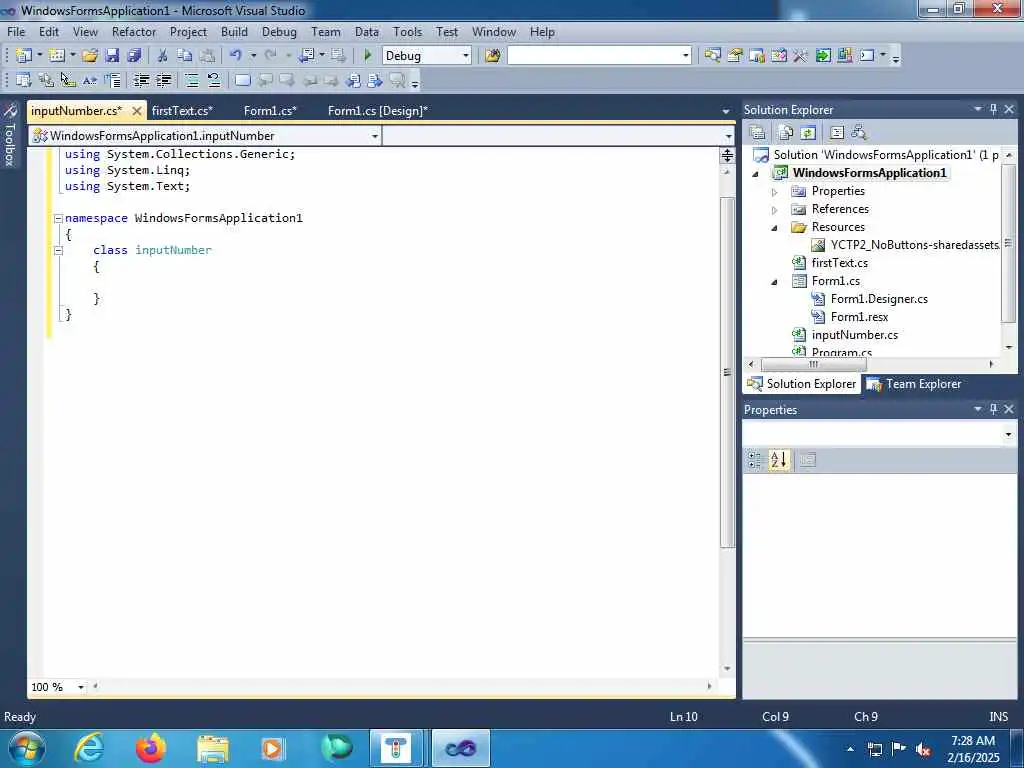Viewport: 1024px width, 768px height.
Task: Click Refresh in Solution Explorer toolbar
Action: click(808, 133)
